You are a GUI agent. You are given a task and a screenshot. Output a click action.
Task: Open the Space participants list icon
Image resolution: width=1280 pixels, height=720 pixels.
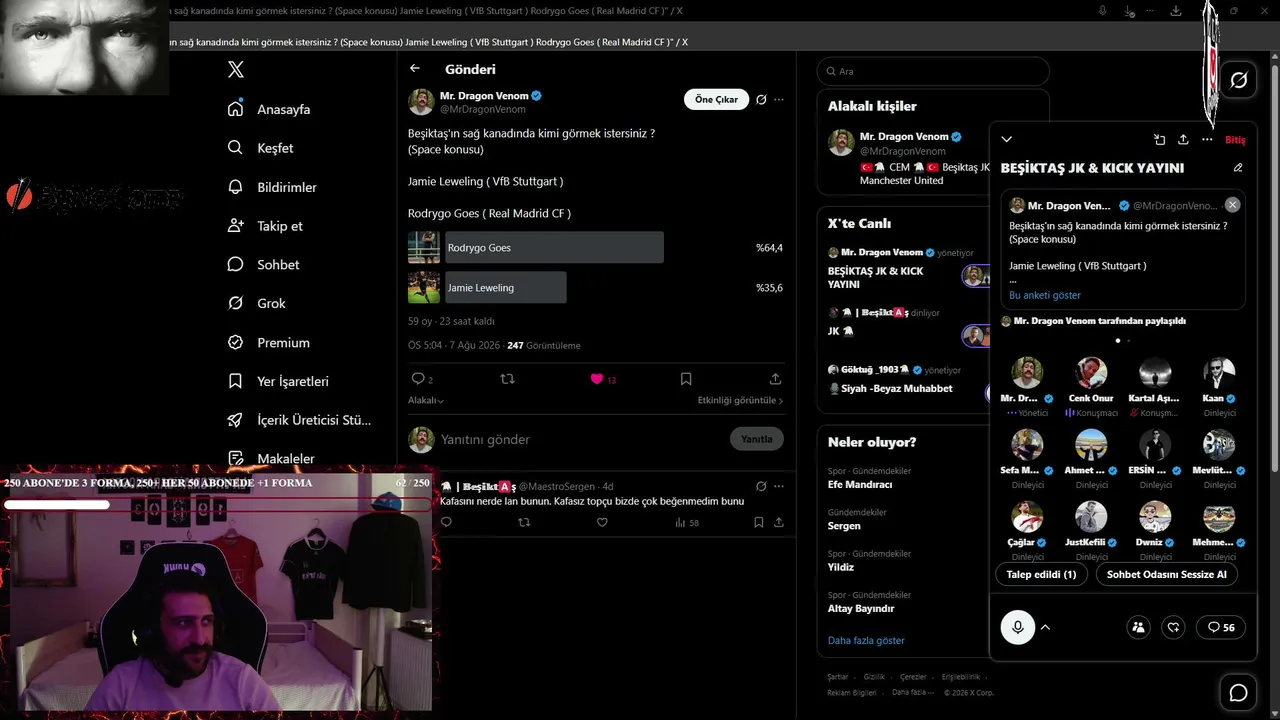click(1138, 627)
